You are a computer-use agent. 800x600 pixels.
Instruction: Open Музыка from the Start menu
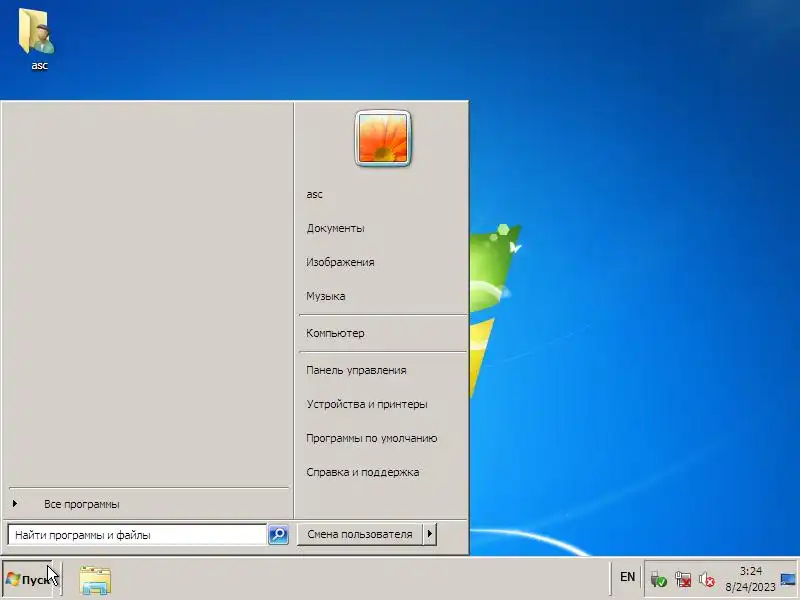click(x=326, y=296)
